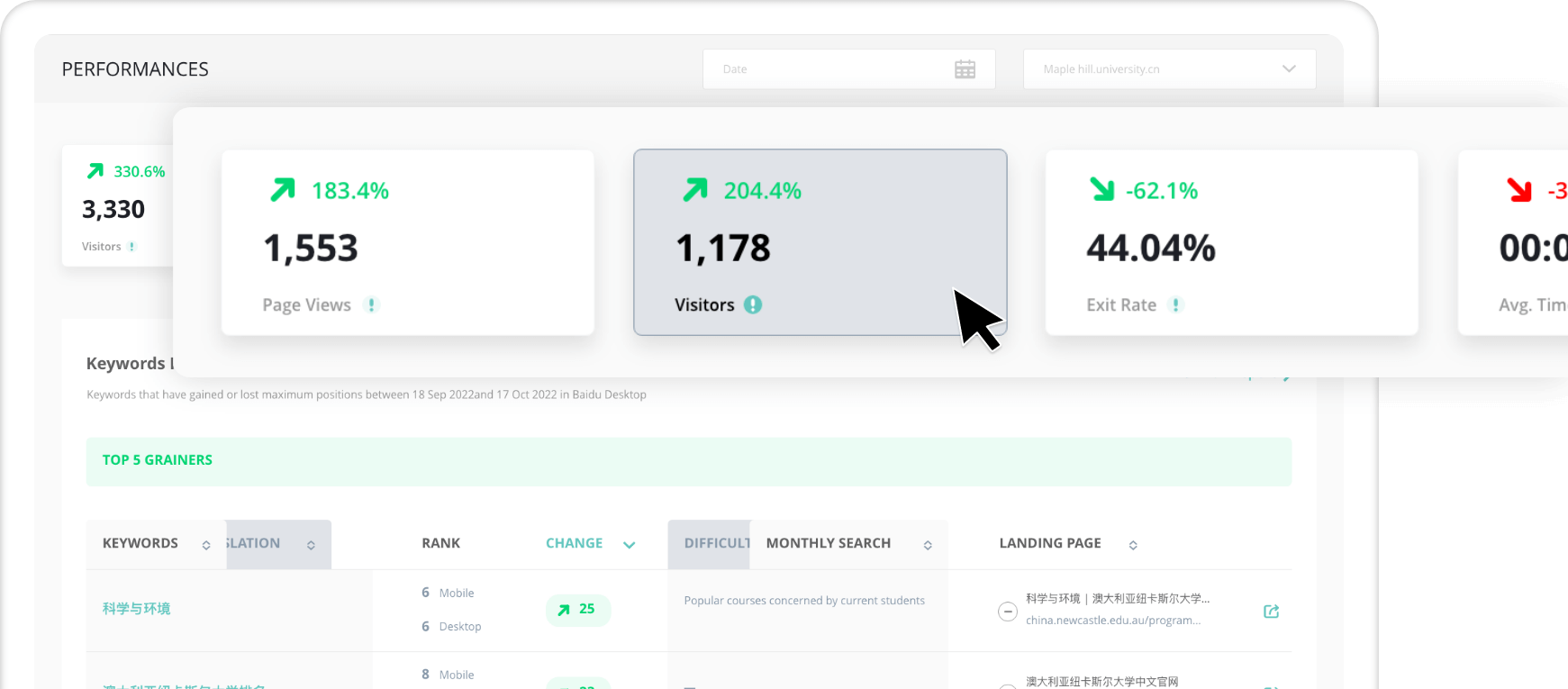Select the Visitors 1,178 card
This screenshot has height=689, width=1568.
(820, 242)
